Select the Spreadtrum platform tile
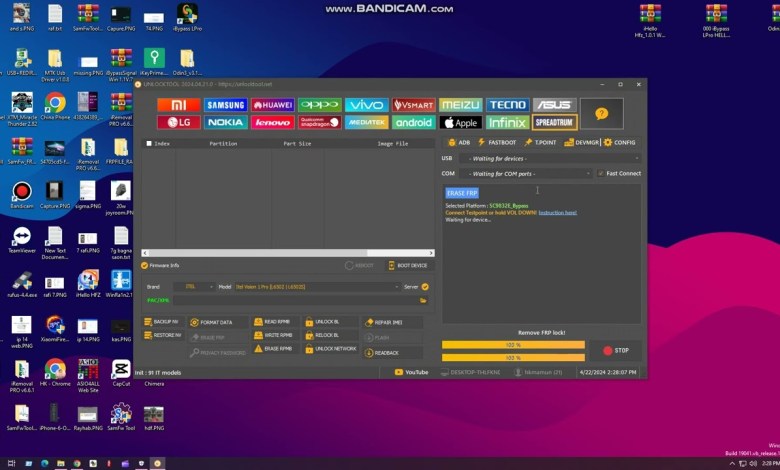This screenshot has height=470, width=780. pos(555,122)
